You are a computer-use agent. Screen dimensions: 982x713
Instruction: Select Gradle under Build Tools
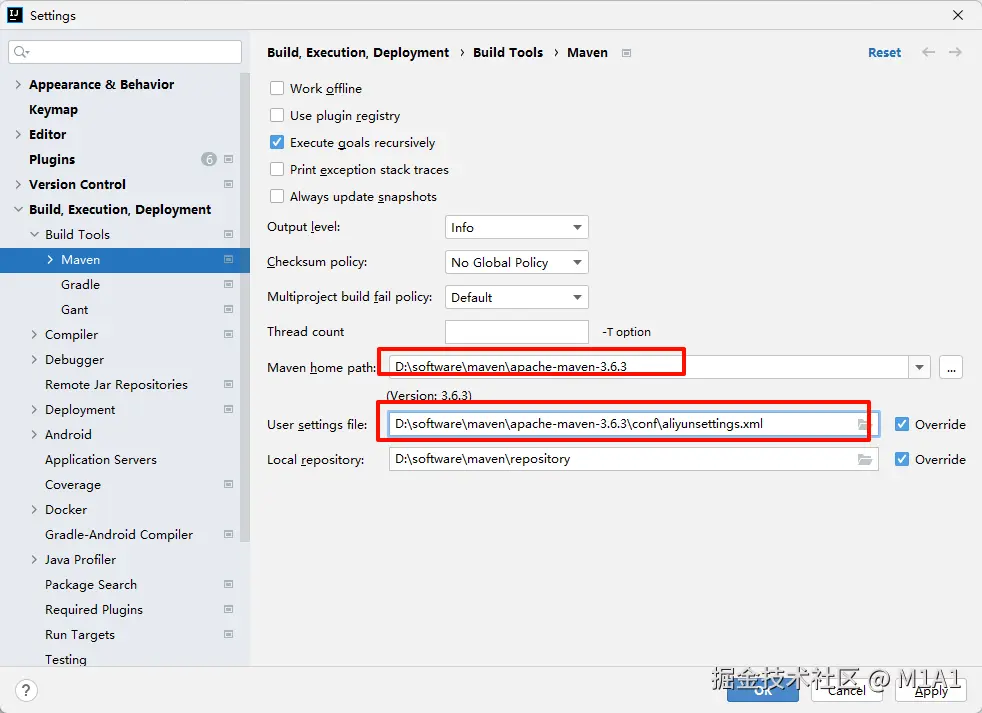pos(80,284)
